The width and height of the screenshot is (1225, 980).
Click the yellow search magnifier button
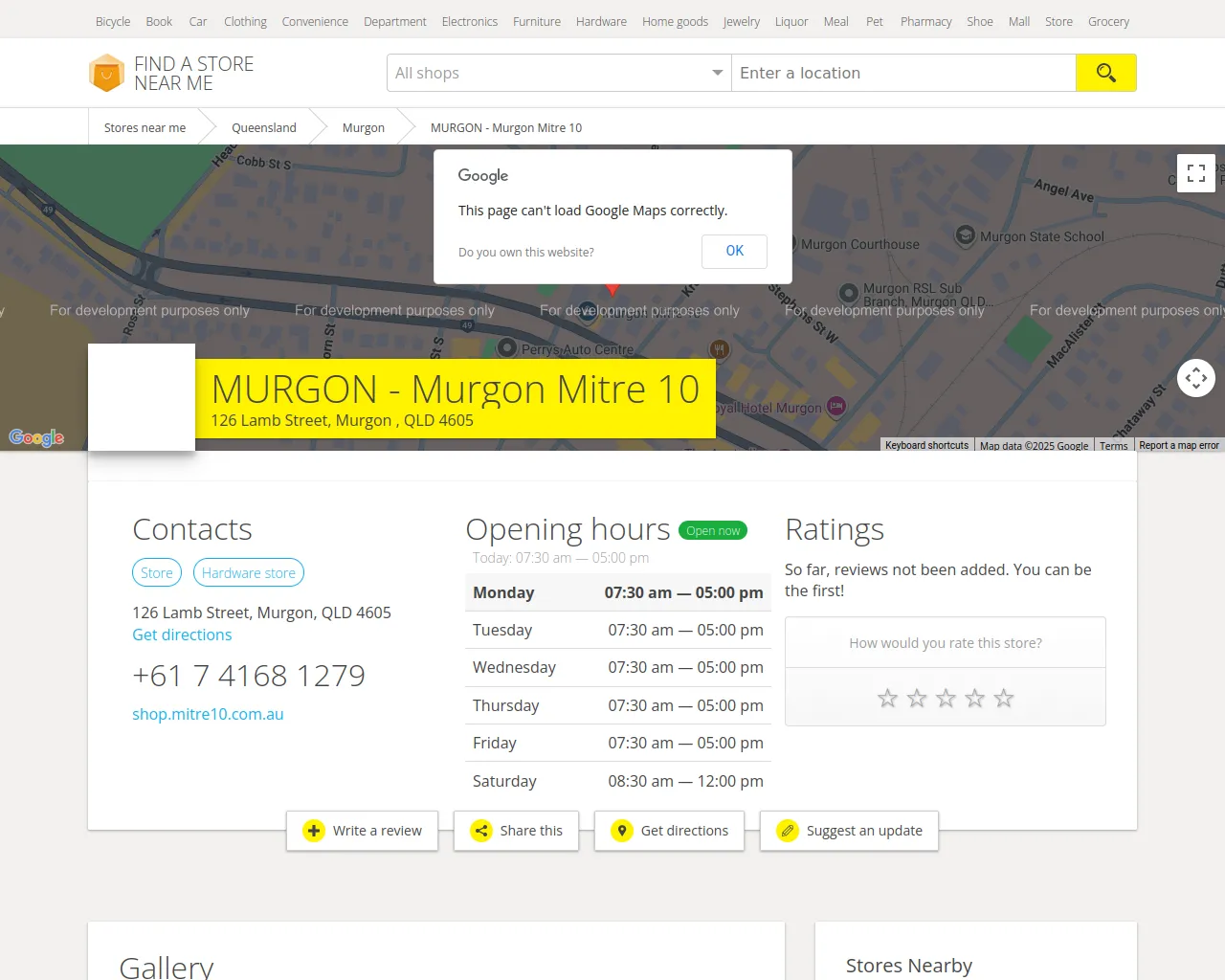(1105, 73)
